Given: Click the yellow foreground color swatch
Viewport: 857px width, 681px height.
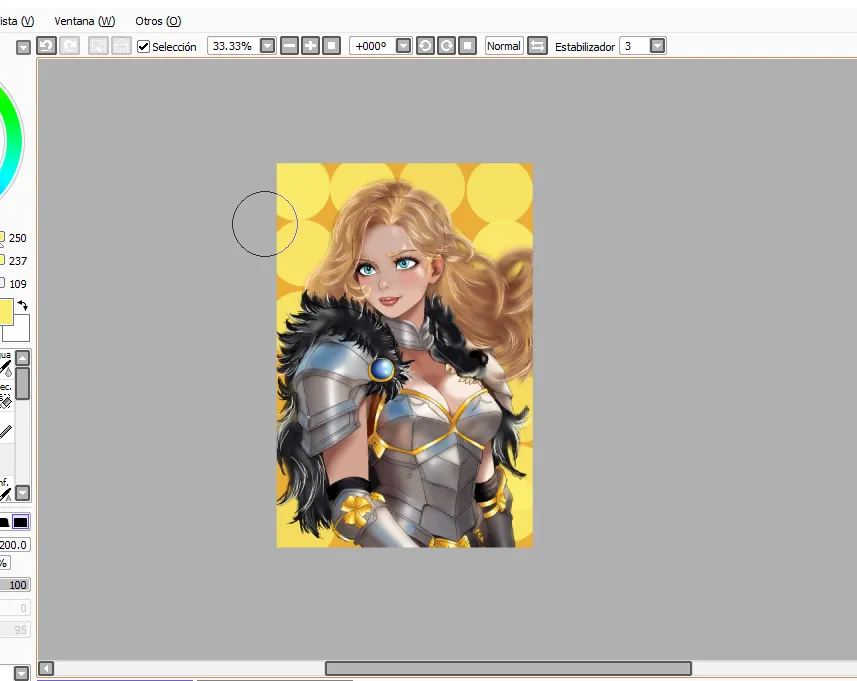Looking at the screenshot, I should [x=6, y=312].
